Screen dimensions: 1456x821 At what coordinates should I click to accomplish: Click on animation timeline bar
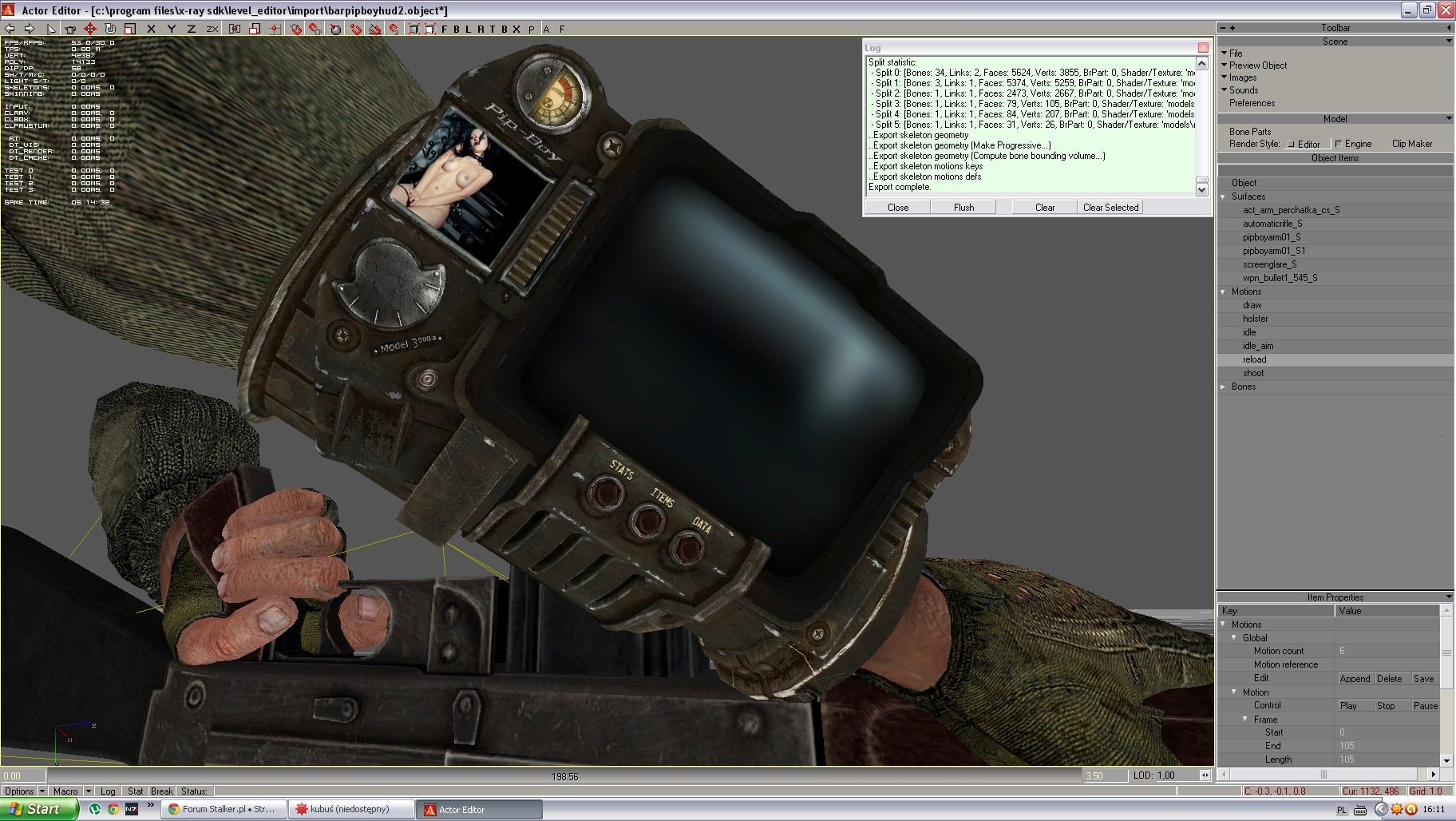pos(564,775)
